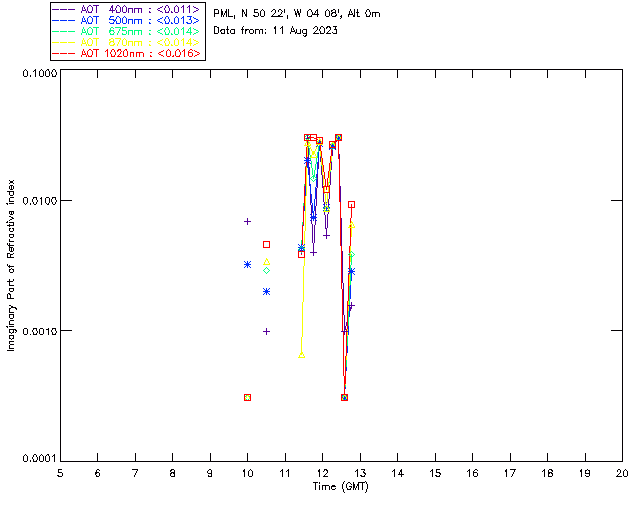The width and height of the screenshot is (640, 512).
Task: Click the x-axis tick label '19'
Action: coord(585,473)
